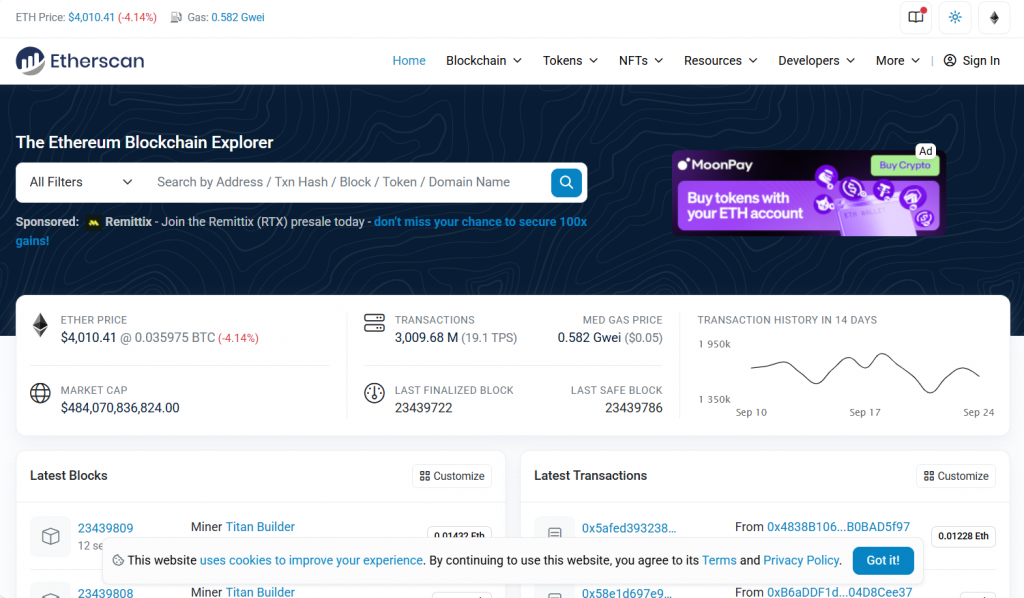
Task: Expand the Developers menu
Action: tap(816, 61)
